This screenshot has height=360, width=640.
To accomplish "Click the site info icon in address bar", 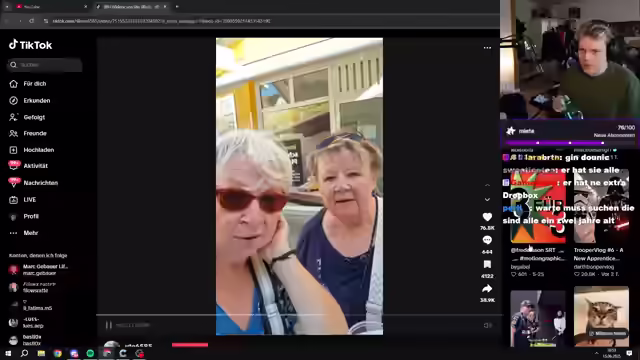I will click(46, 21).
